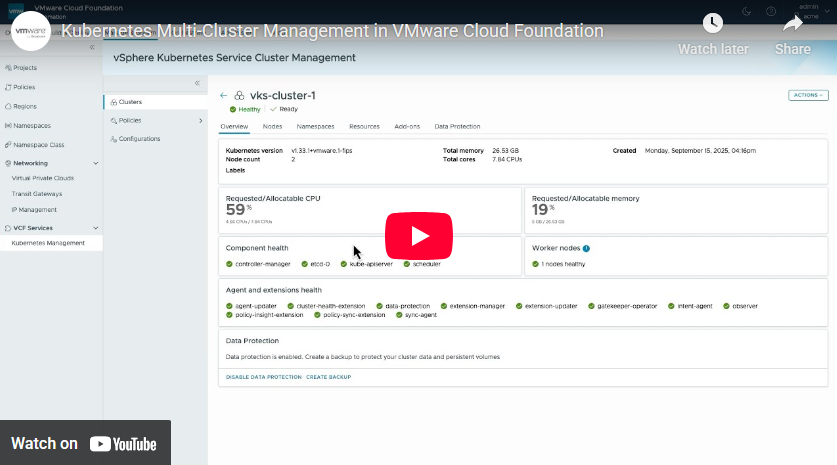Click gatekeeper-operator status icon
This screenshot has width=837, height=465.
(591, 306)
